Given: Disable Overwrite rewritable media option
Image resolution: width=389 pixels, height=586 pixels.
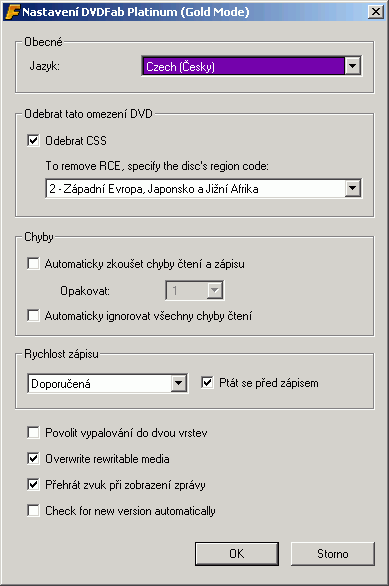Looking at the screenshot, I should tap(33, 459).
